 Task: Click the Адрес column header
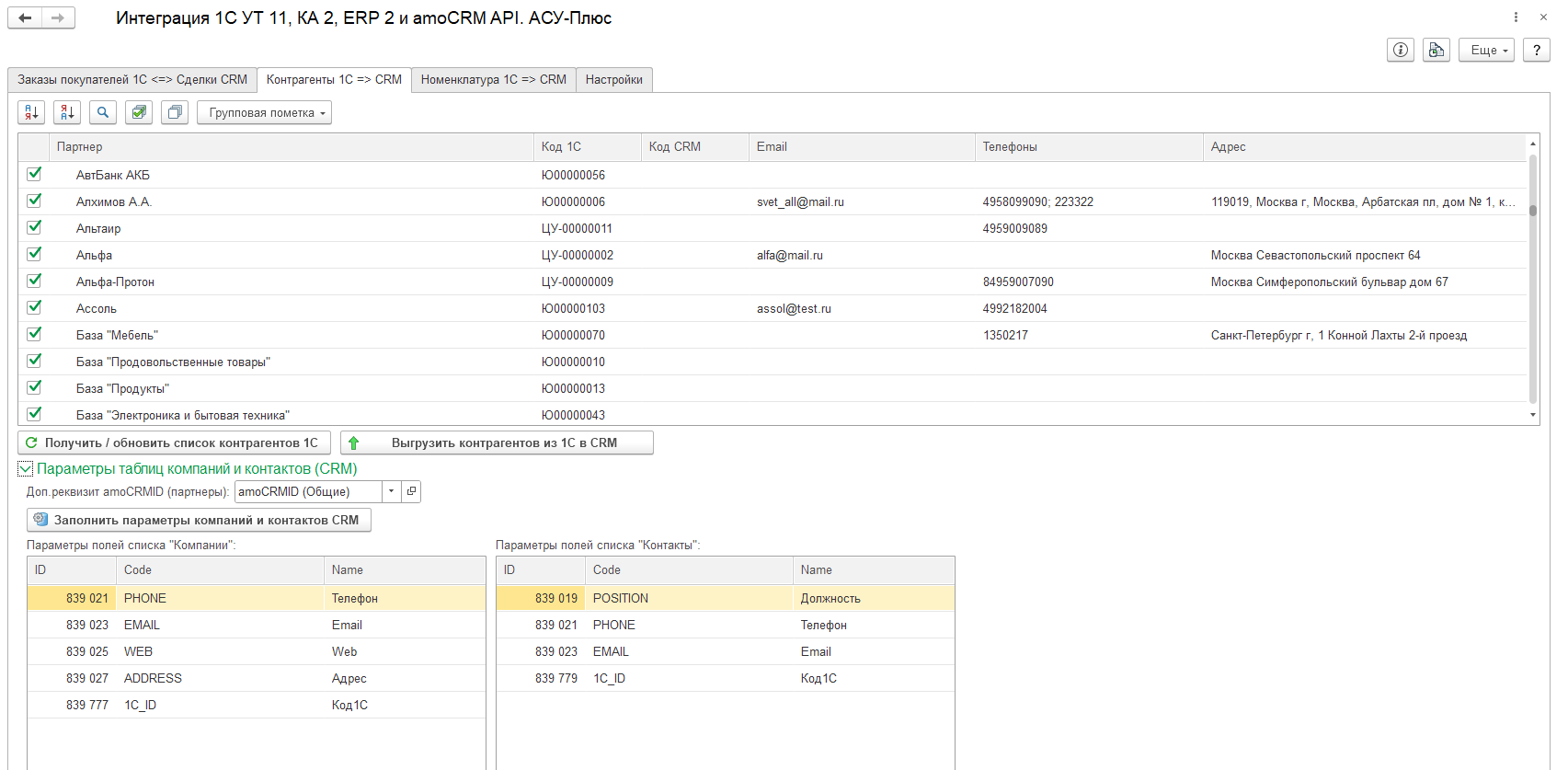1365,147
